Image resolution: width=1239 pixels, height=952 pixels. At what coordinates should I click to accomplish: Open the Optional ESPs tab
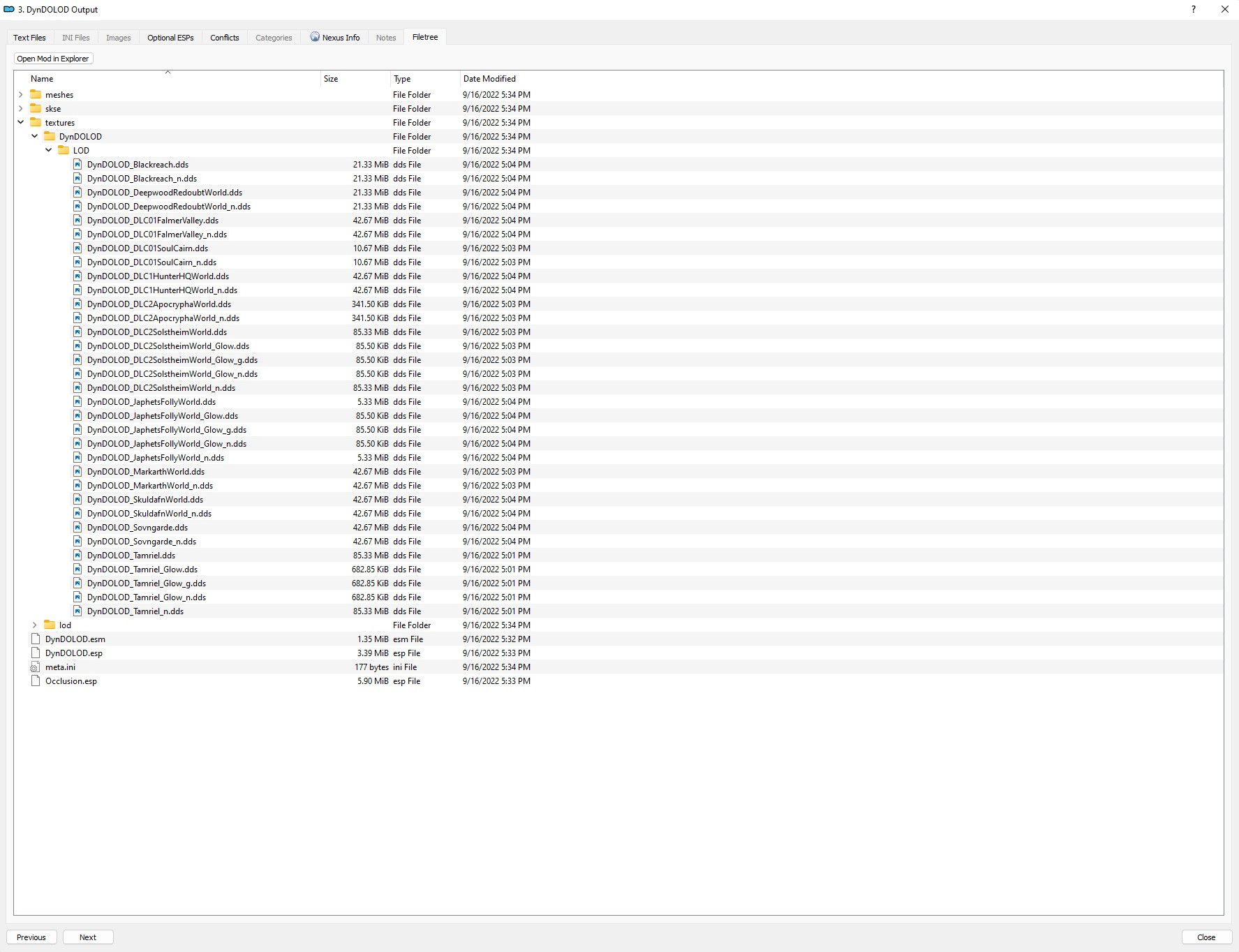[x=170, y=38]
